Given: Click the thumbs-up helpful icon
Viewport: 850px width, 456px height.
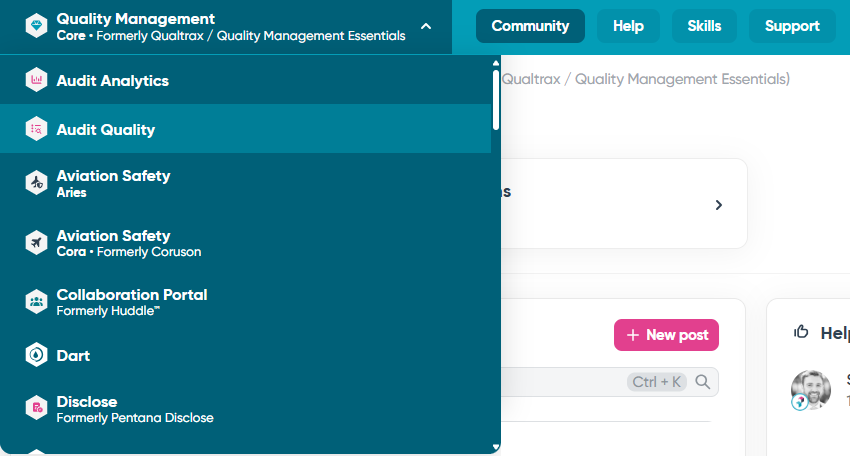Looking at the screenshot, I should point(801,332).
